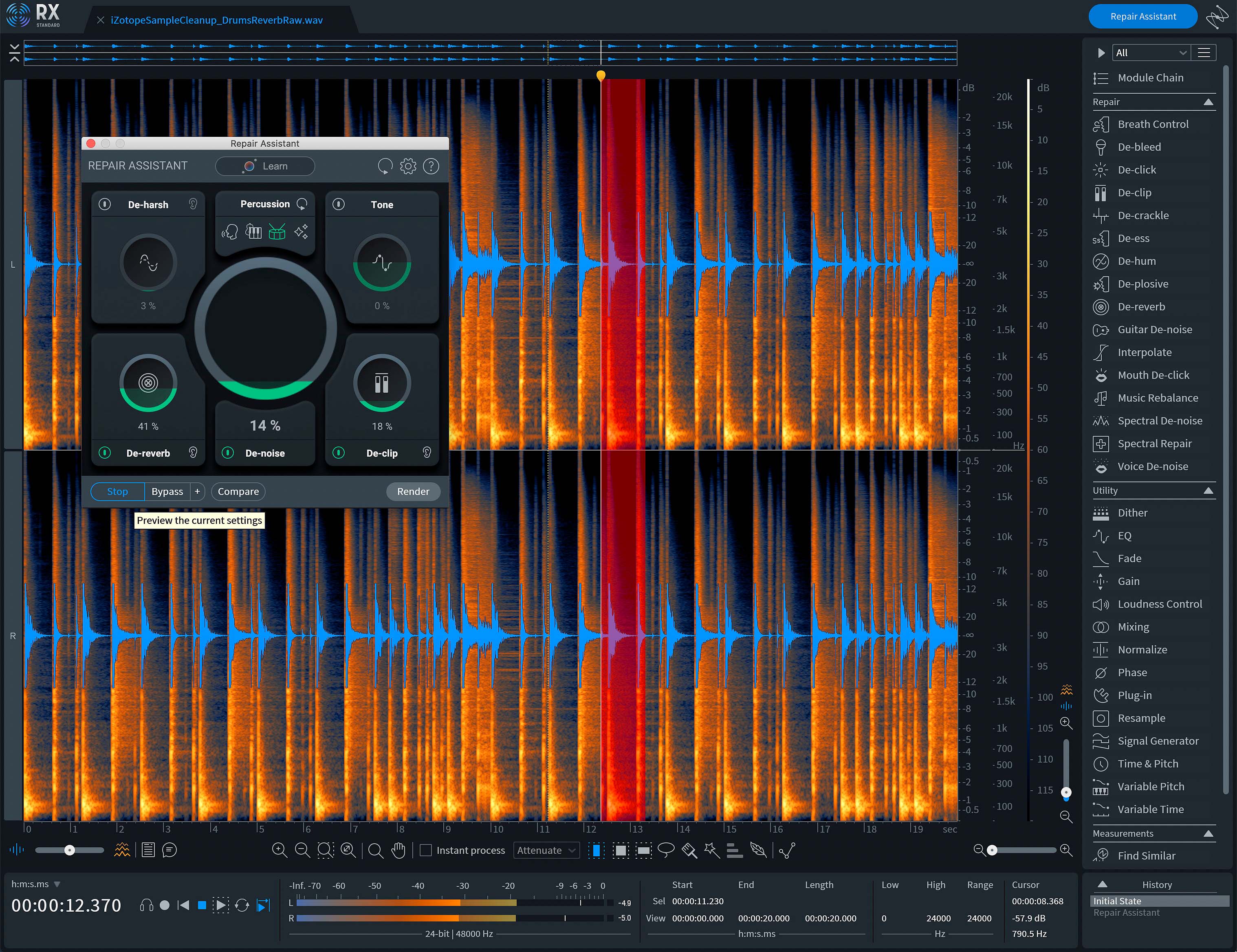Switch to the iZotopeSampleCleanup_DrumsReverbRaw.wav tab
The image size is (1237, 952).
(216, 20)
